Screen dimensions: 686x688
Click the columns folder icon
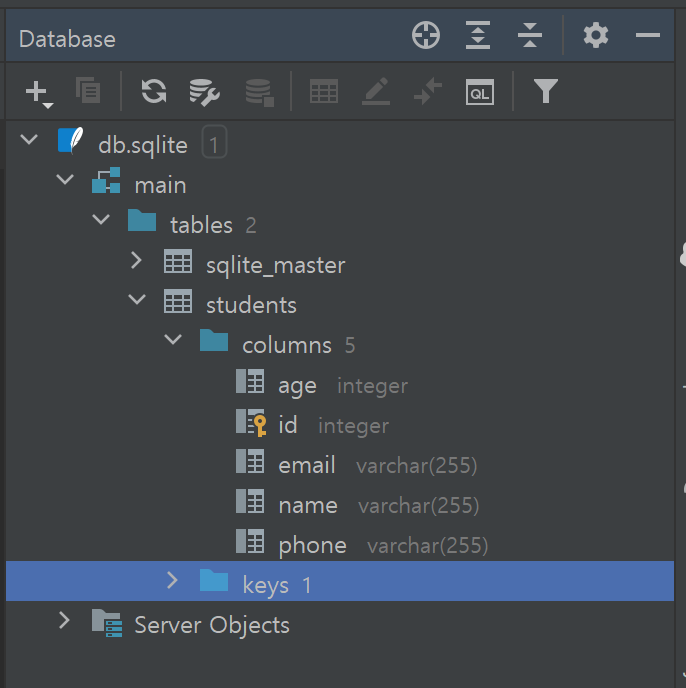(x=214, y=340)
